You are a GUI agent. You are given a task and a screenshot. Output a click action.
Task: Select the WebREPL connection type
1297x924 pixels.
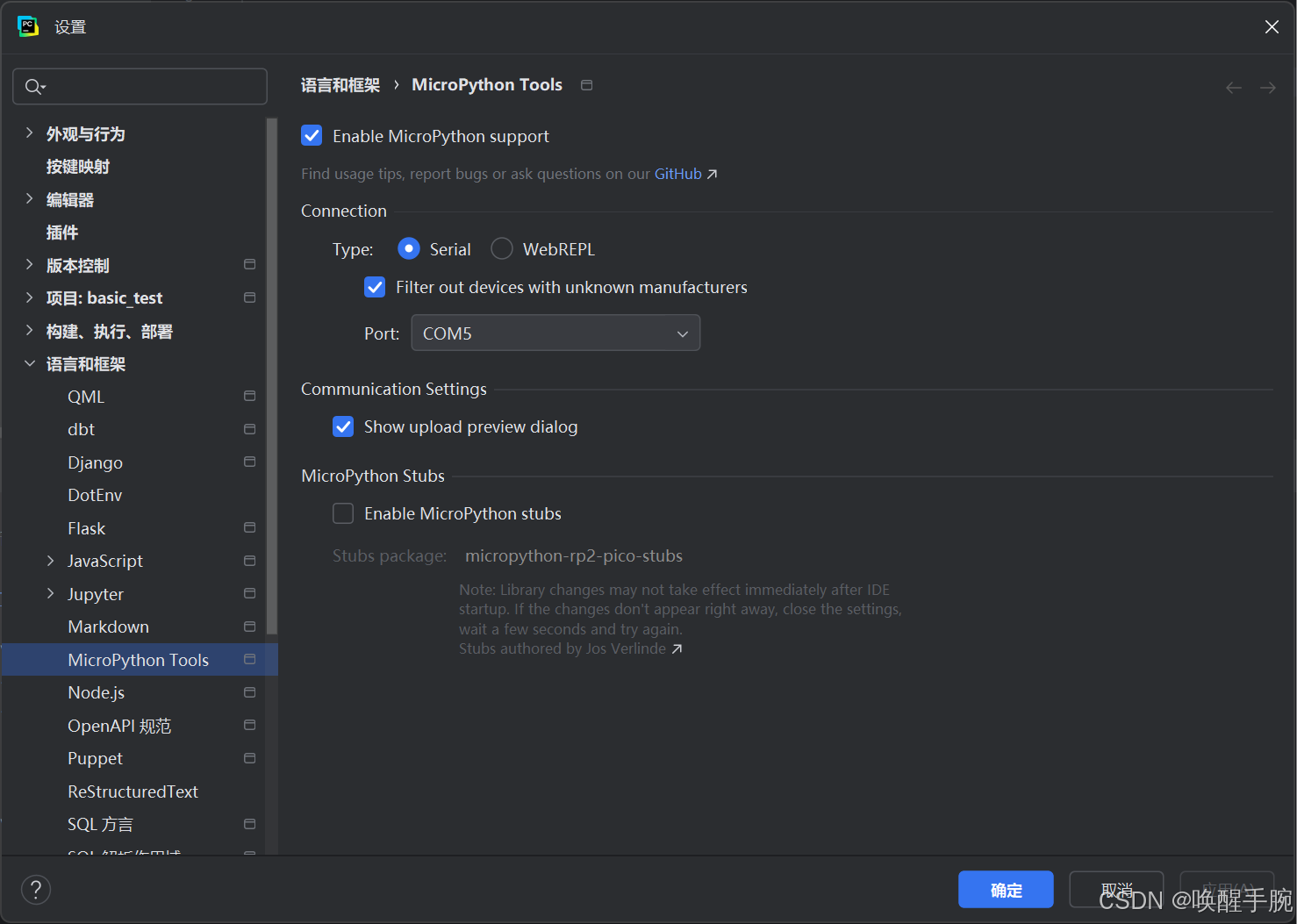click(x=502, y=249)
